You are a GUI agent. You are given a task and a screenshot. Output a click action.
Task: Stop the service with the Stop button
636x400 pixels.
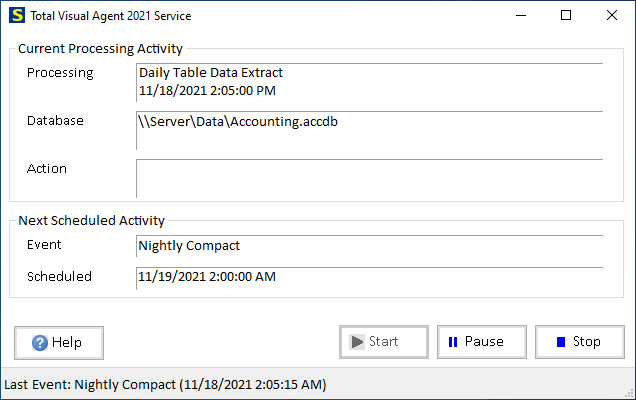pos(580,342)
